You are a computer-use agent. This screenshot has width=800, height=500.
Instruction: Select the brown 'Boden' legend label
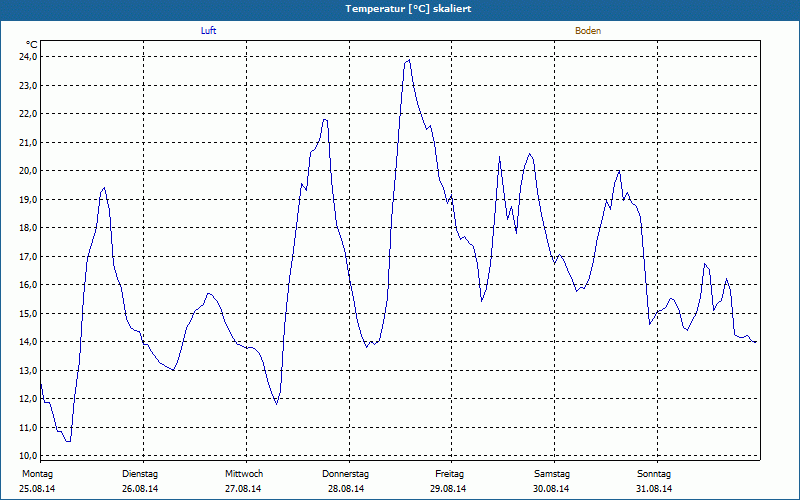tap(588, 31)
